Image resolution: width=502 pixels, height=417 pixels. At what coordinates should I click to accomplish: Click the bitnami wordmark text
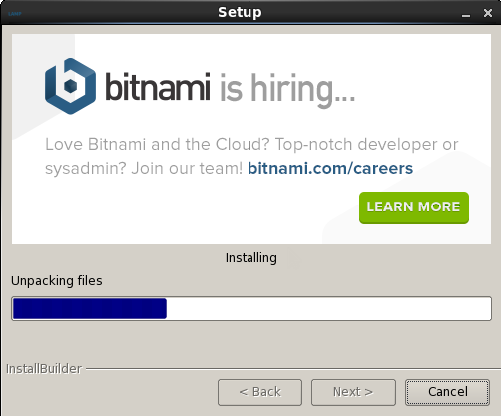158,87
